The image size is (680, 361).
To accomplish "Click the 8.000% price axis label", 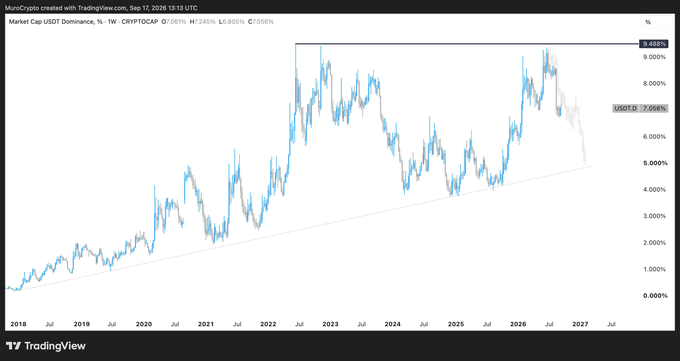I will pyautogui.click(x=654, y=83).
